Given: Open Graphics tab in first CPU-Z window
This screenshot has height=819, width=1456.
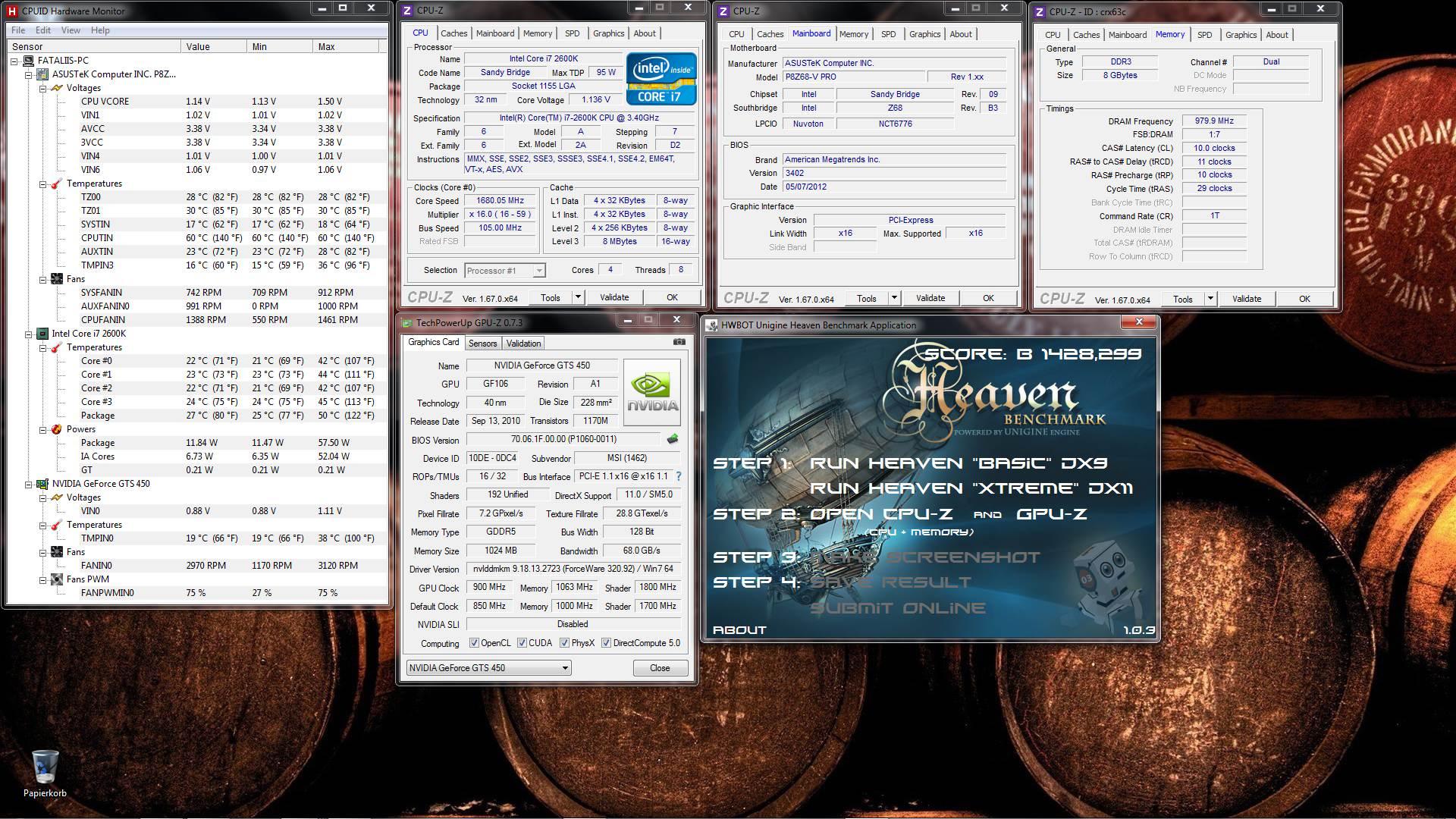Looking at the screenshot, I should (x=608, y=33).
